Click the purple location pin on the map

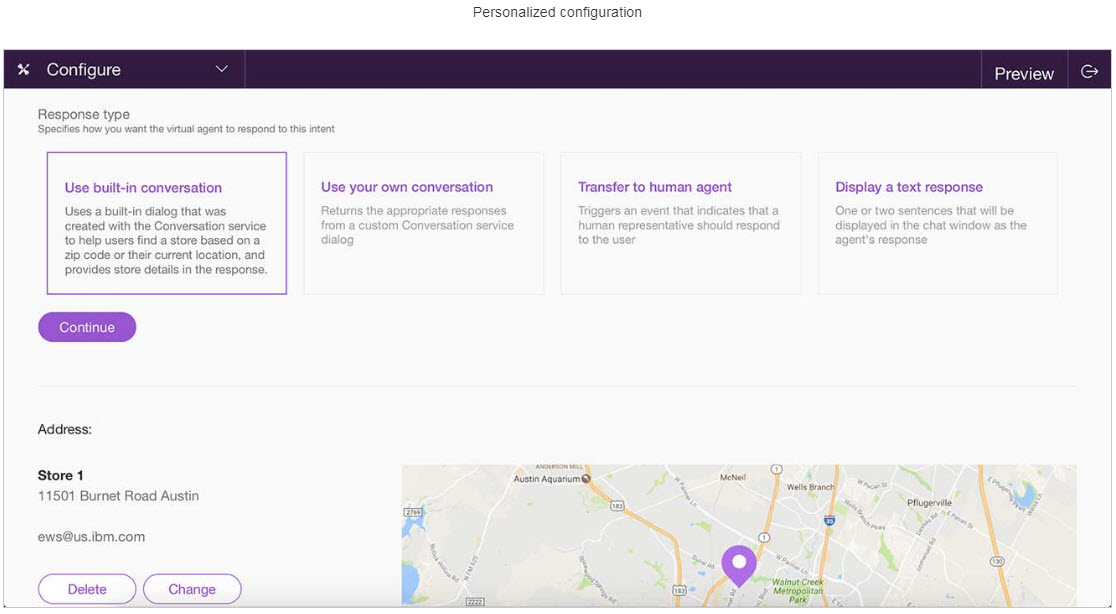(739, 565)
